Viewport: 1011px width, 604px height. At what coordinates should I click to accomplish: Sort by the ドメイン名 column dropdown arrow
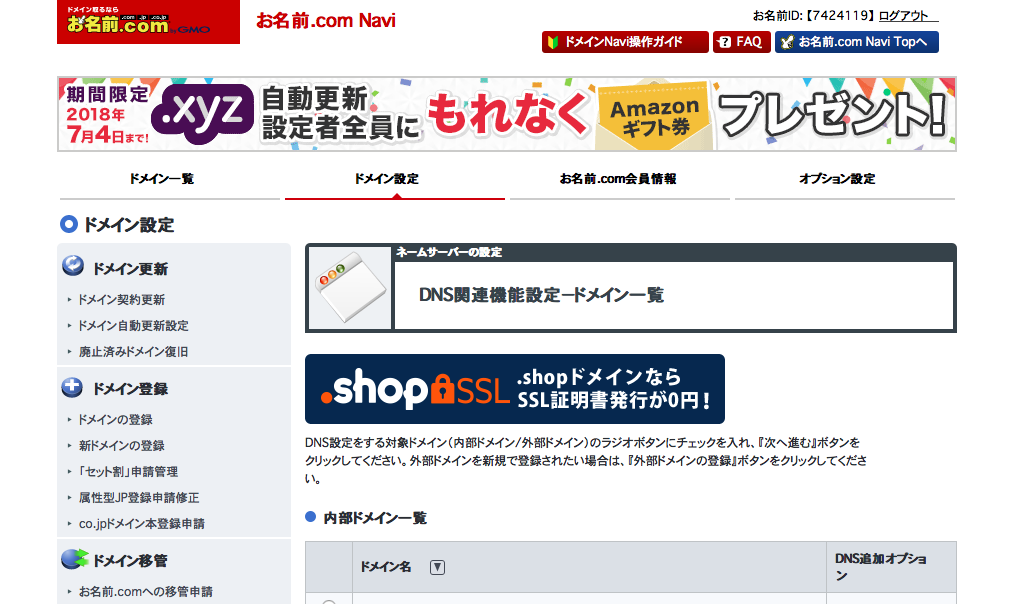(437, 567)
